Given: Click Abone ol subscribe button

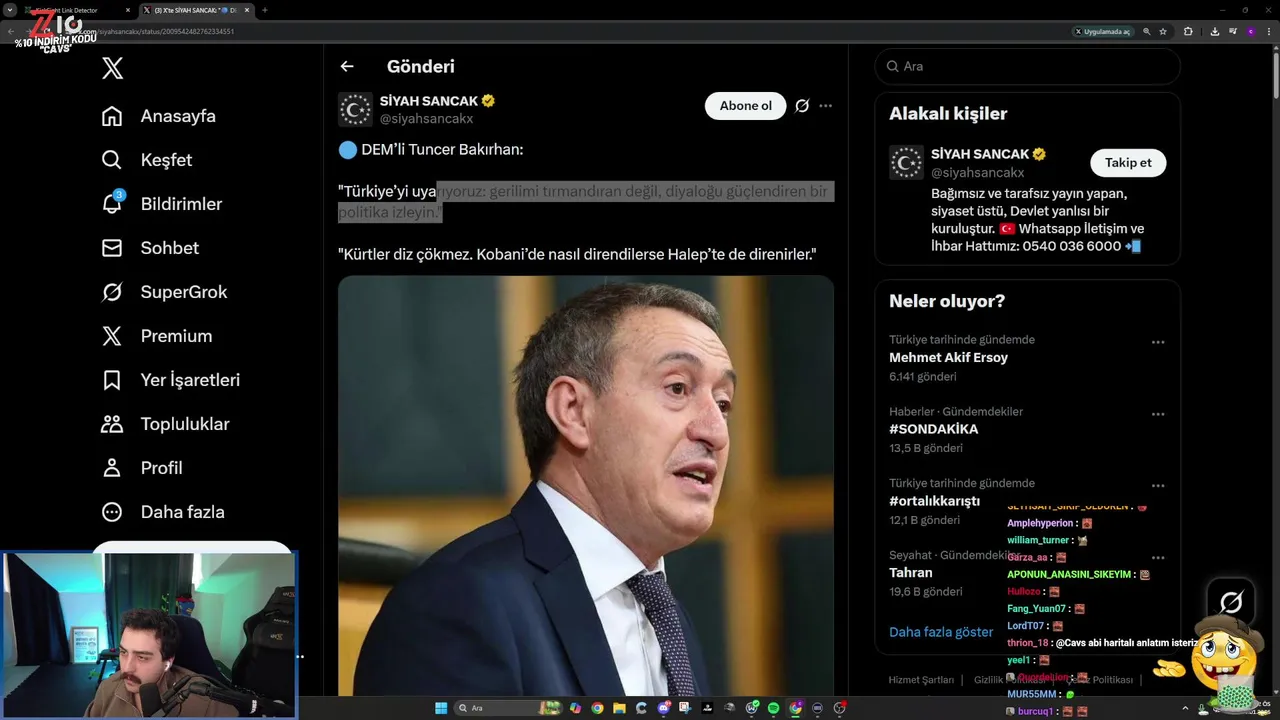Looking at the screenshot, I should [x=745, y=106].
